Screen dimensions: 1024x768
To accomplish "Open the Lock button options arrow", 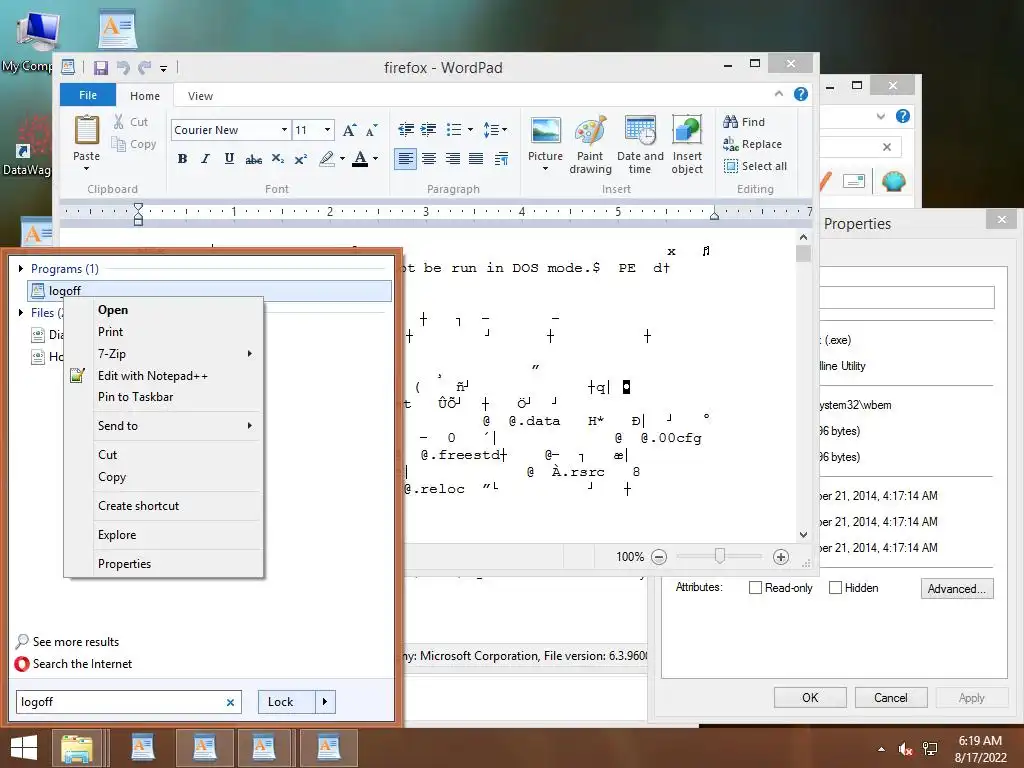I will (325, 701).
